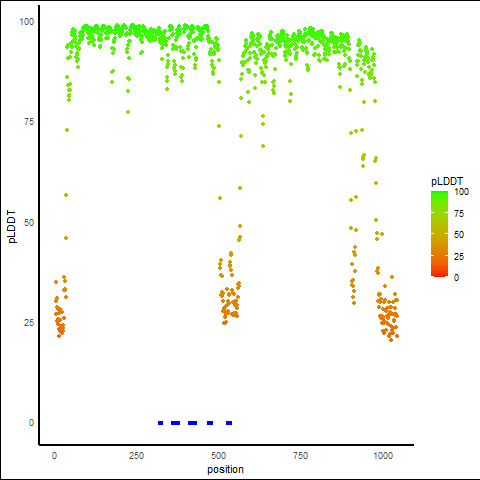This screenshot has height=480, width=480.
Task: Click the last blue segment near position 530
Action: [229, 423]
